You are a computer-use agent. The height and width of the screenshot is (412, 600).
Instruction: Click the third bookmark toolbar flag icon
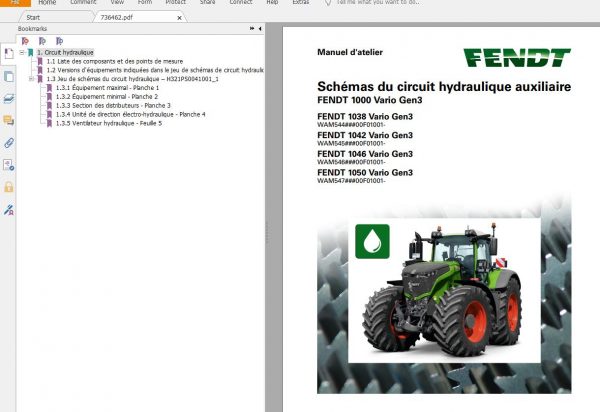point(59,41)
